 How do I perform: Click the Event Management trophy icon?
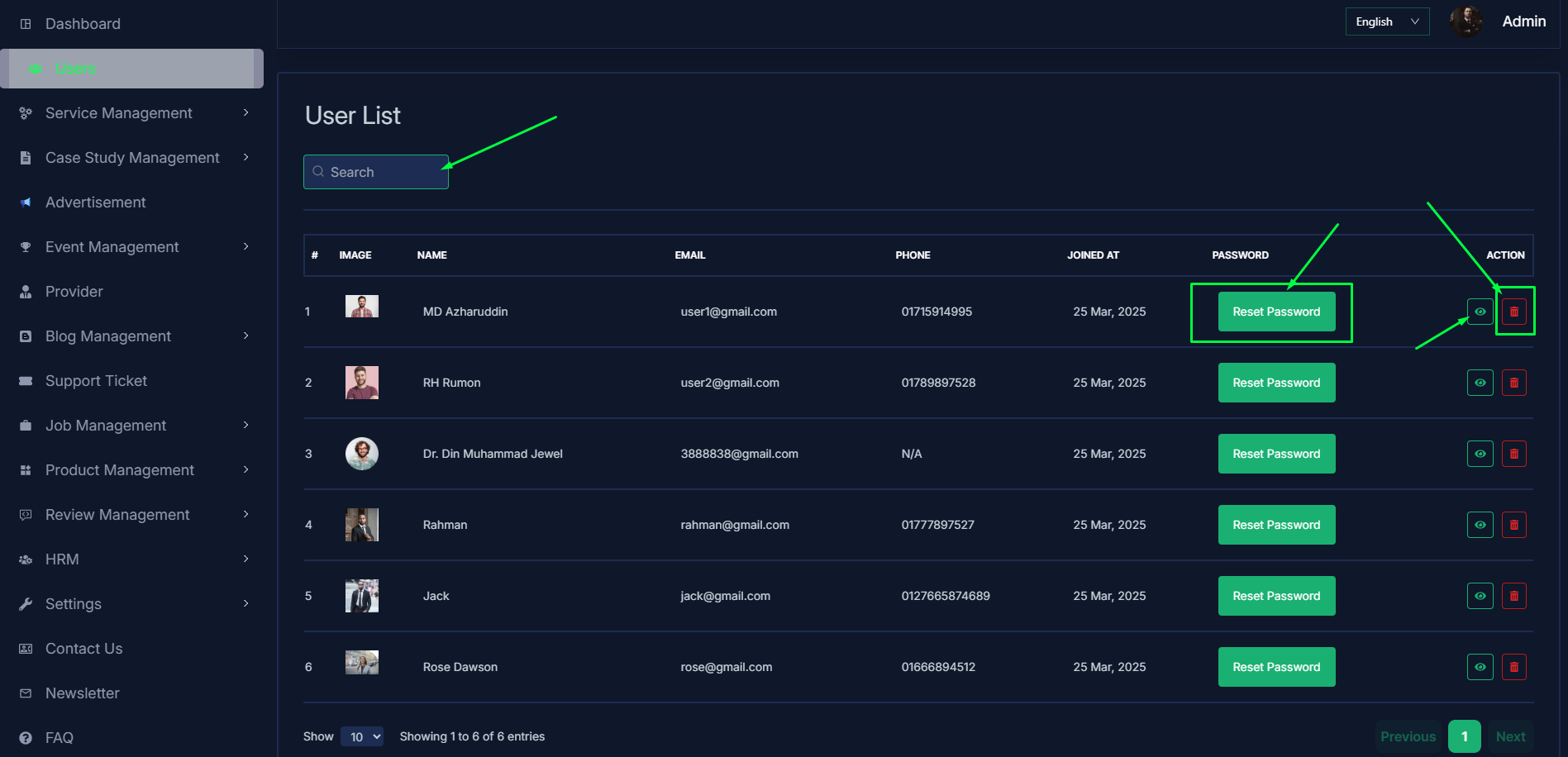pyautogui.click(x=26, y=247)
